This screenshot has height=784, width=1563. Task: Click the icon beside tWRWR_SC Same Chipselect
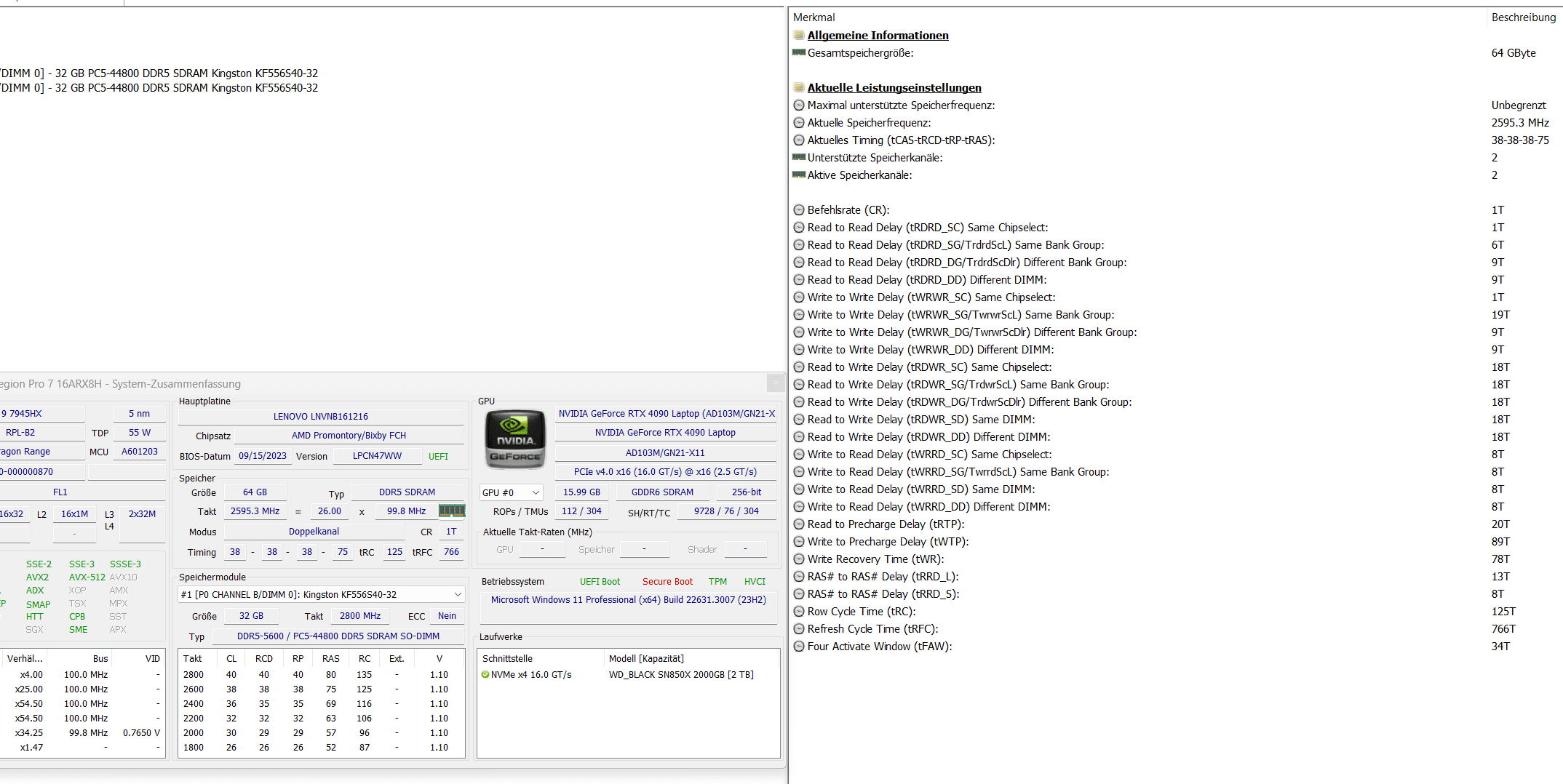(799, 297)
